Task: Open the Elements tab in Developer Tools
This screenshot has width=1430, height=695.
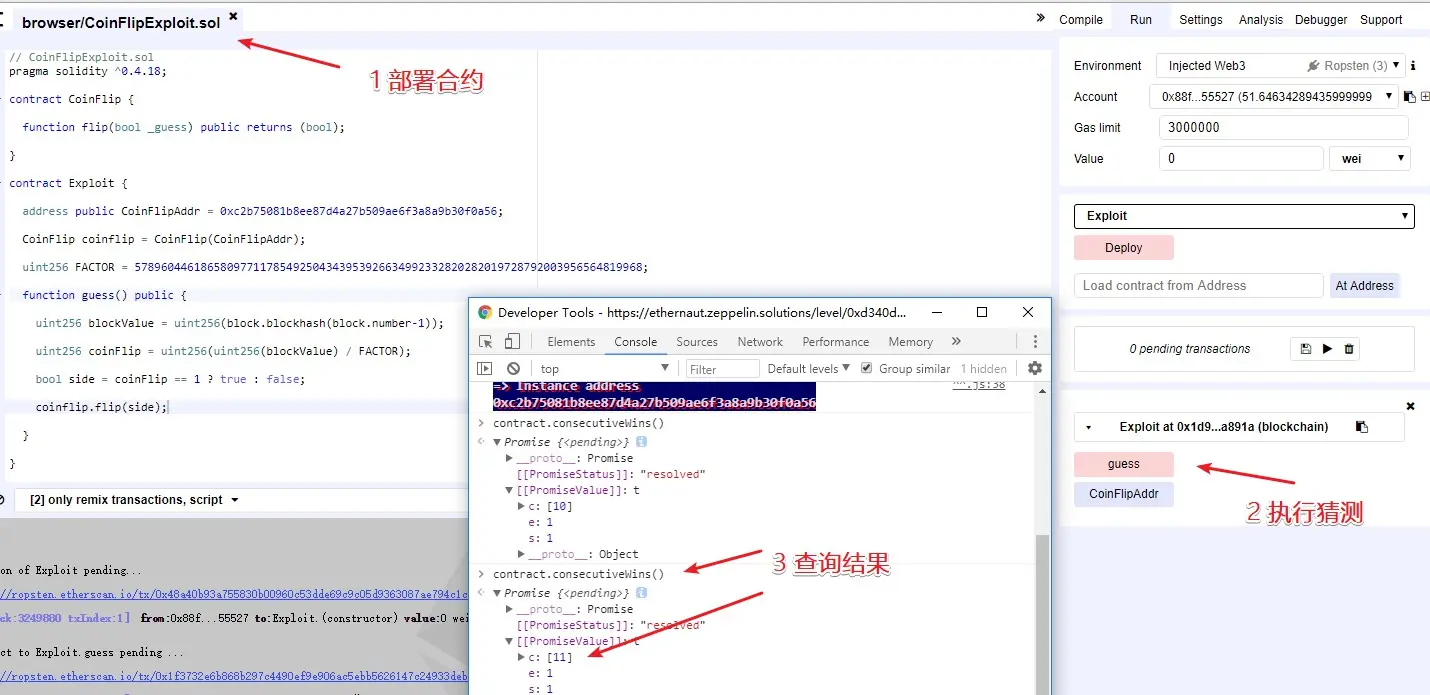Action: pyautogui.click(x=571, y=342)
